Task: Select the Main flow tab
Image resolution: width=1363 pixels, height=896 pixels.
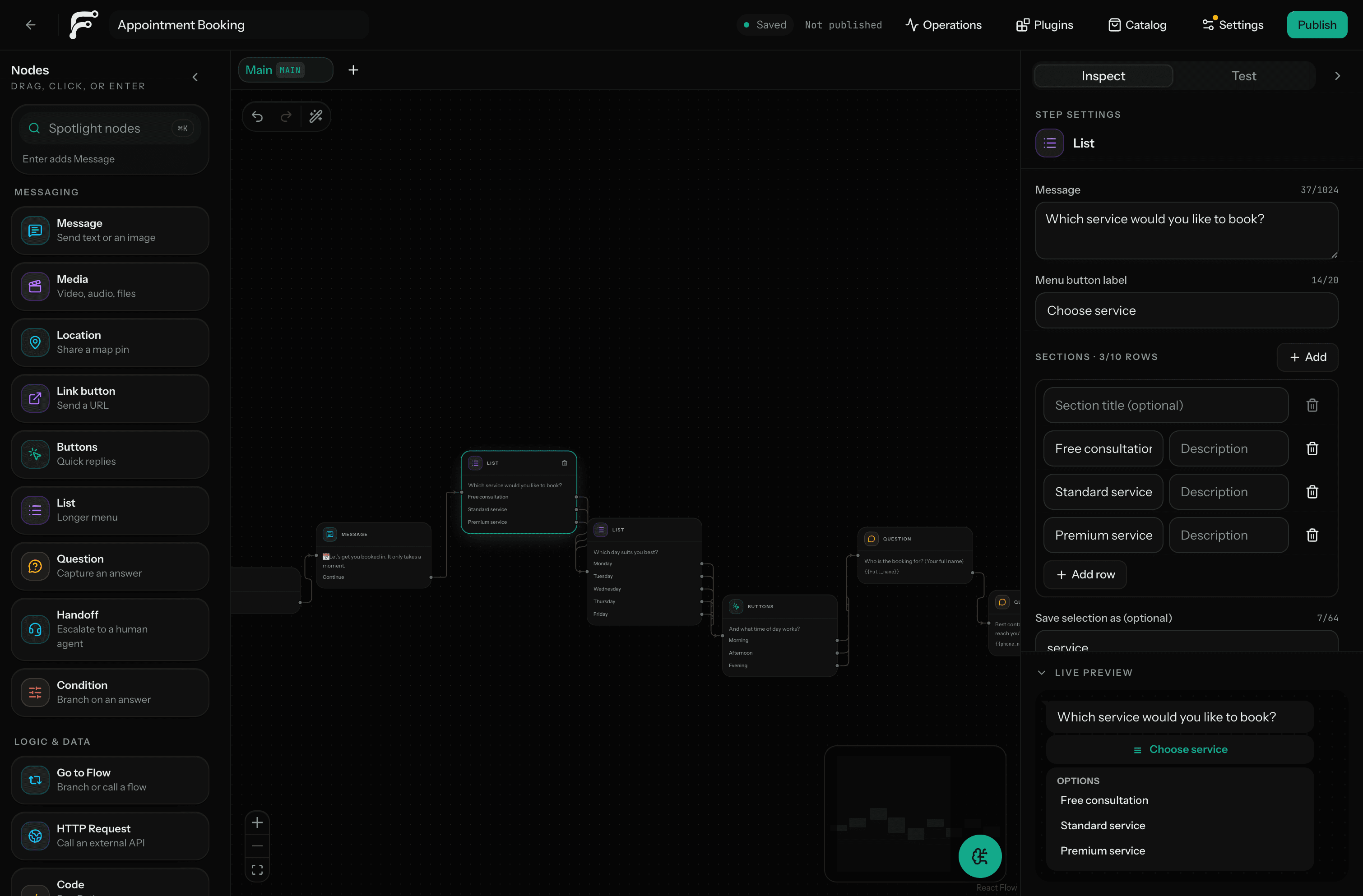Action: click(x=285, y=70)
